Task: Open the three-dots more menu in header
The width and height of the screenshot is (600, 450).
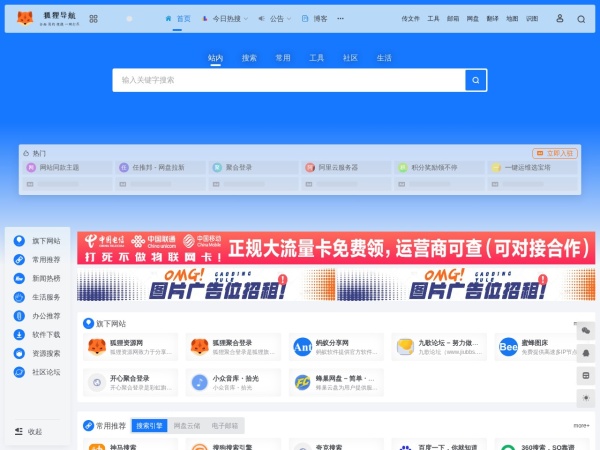Action: [340, 18]
